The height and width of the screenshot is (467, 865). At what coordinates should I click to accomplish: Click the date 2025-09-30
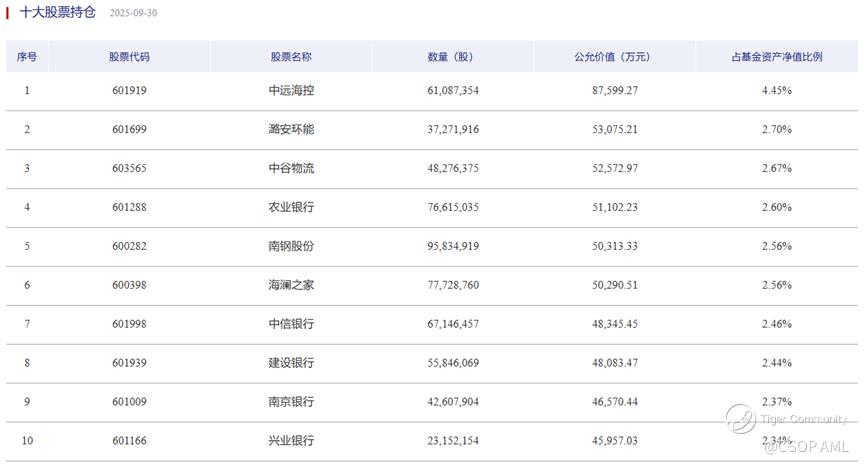[x=133, y=13]
